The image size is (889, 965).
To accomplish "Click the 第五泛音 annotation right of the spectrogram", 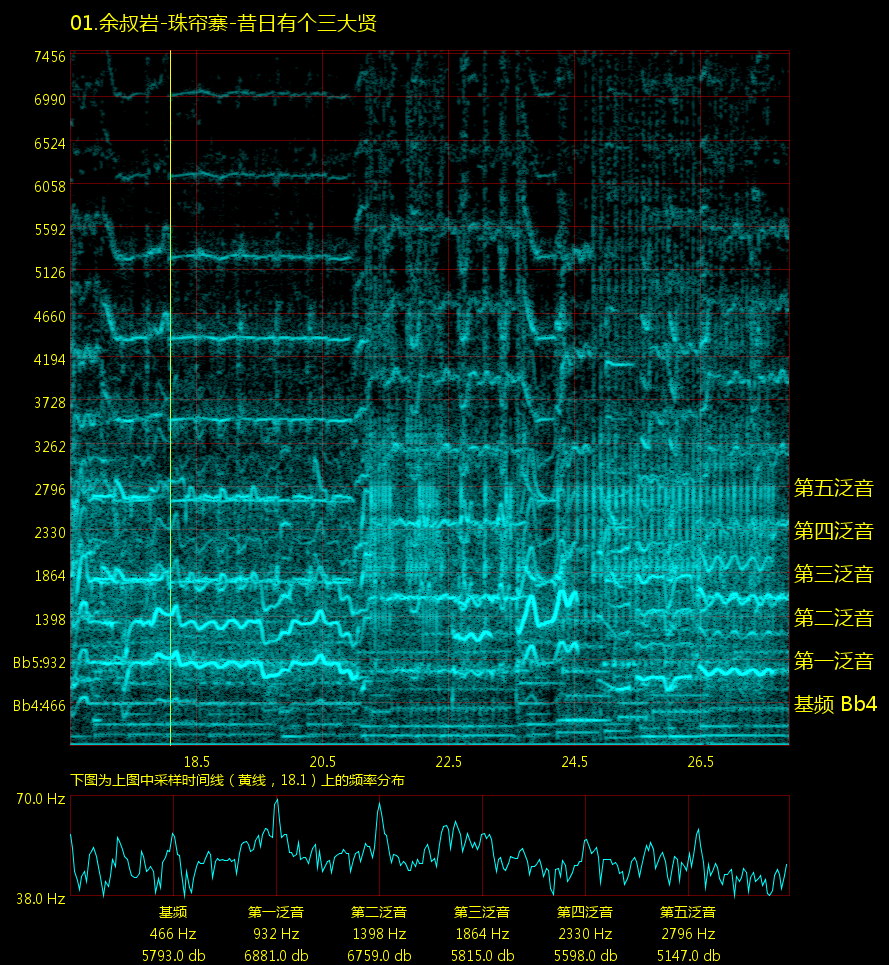I will [x=833, y=488].
